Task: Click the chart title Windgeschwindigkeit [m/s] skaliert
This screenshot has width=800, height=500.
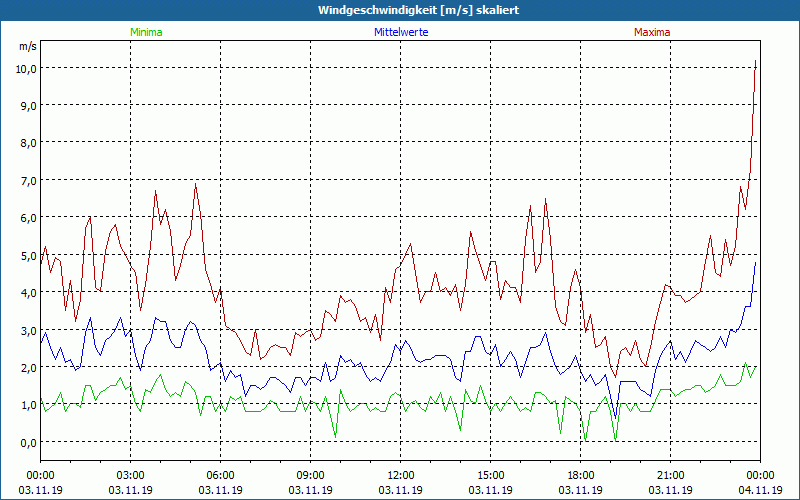Action: coord(418,10)
